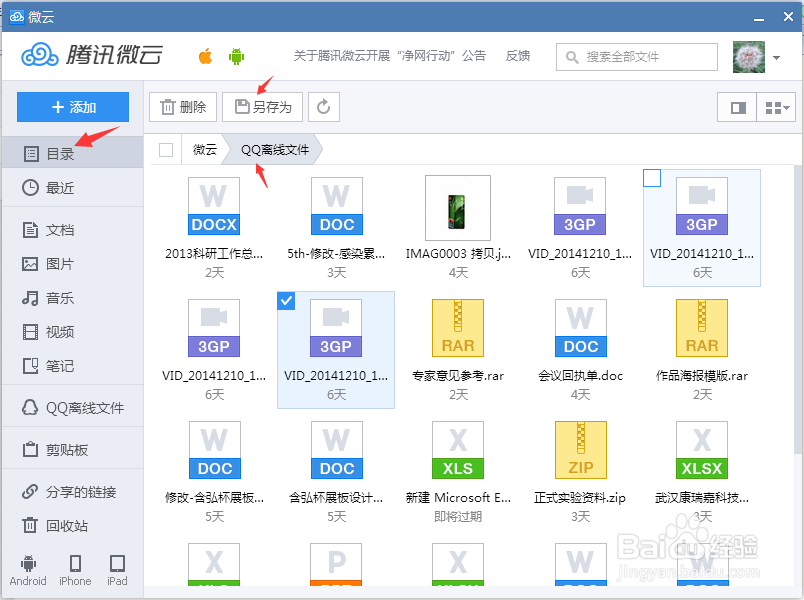804x600 pixels.
Task: Click the user profile avatar
Action: 749,57
